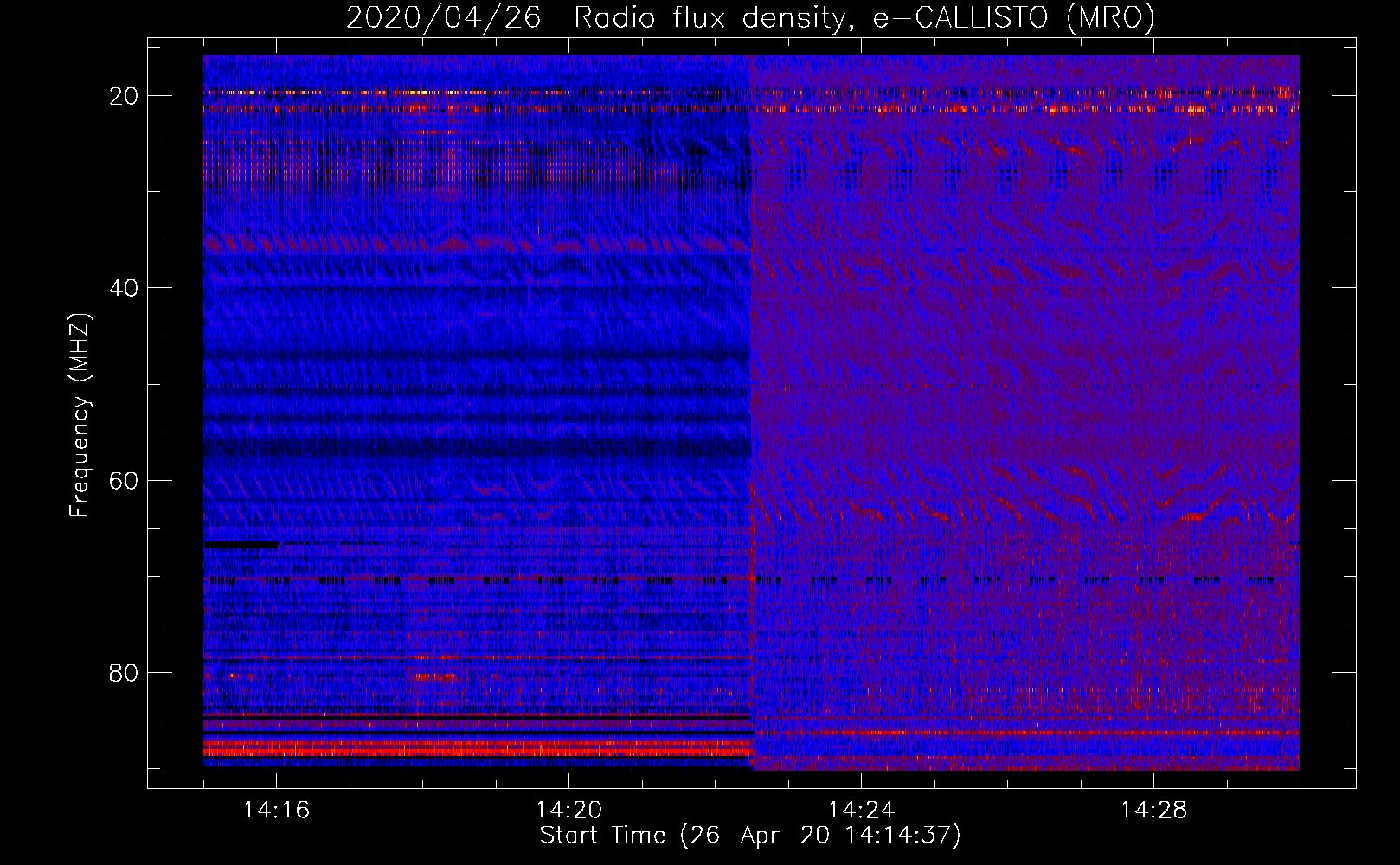Click the 20 MHz frequency tick label
This screenshot has width=1400, height=865.
pyautogui.click(x=124, y=96)
